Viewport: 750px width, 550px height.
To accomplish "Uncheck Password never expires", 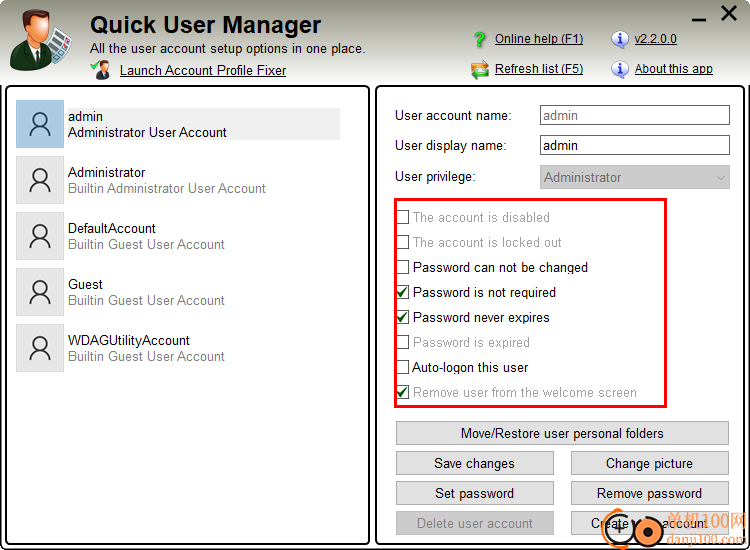I will (x=403, y=317).
